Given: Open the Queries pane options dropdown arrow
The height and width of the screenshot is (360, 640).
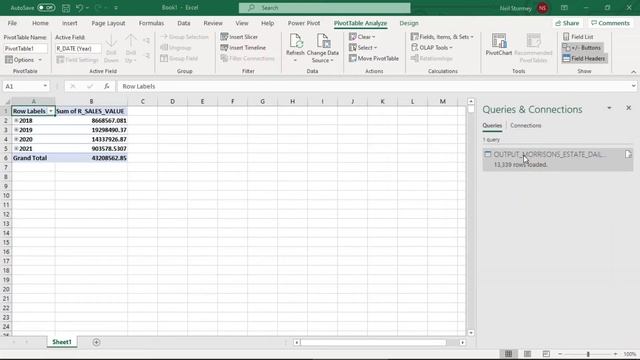Looking at the screenshot, I should 609,108.
